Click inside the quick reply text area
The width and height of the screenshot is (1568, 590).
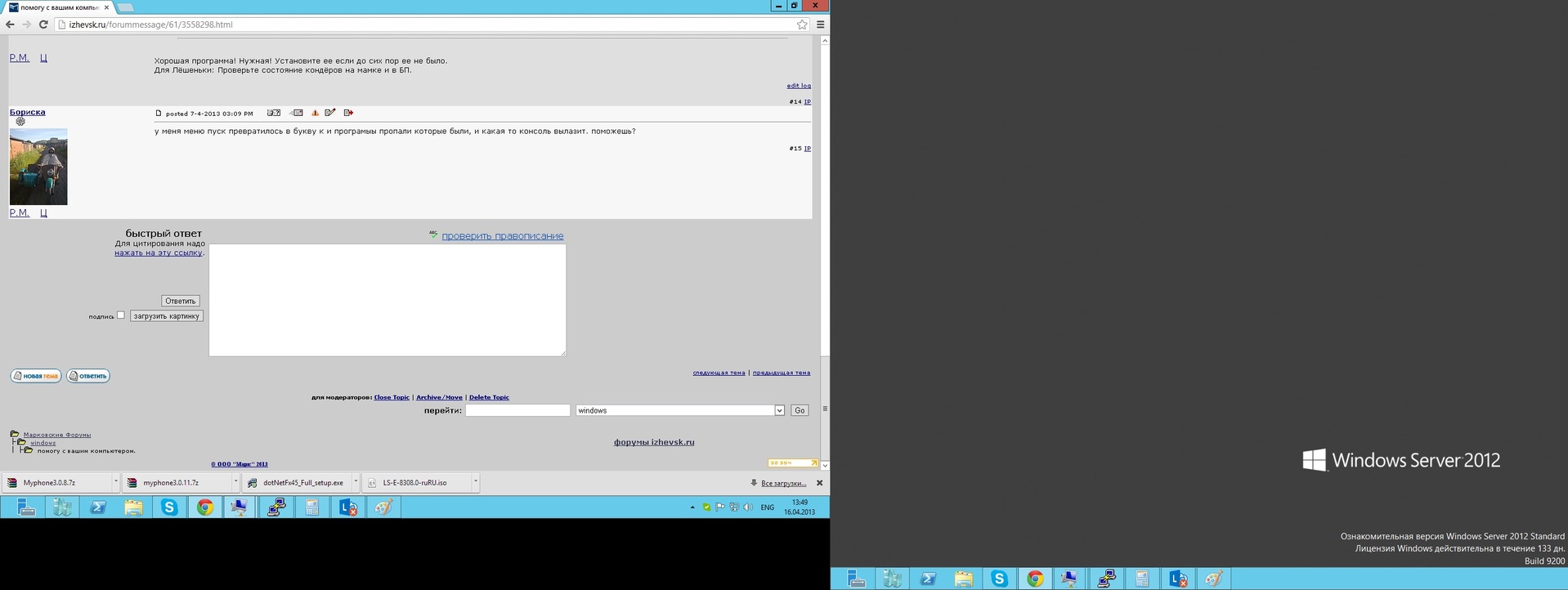tap(387, 300)
